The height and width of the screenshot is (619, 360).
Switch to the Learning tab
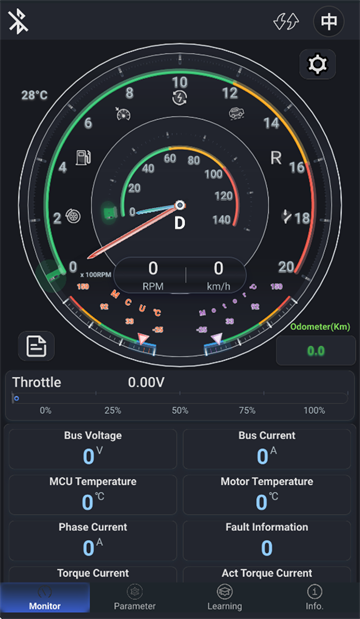pos(225,598)
